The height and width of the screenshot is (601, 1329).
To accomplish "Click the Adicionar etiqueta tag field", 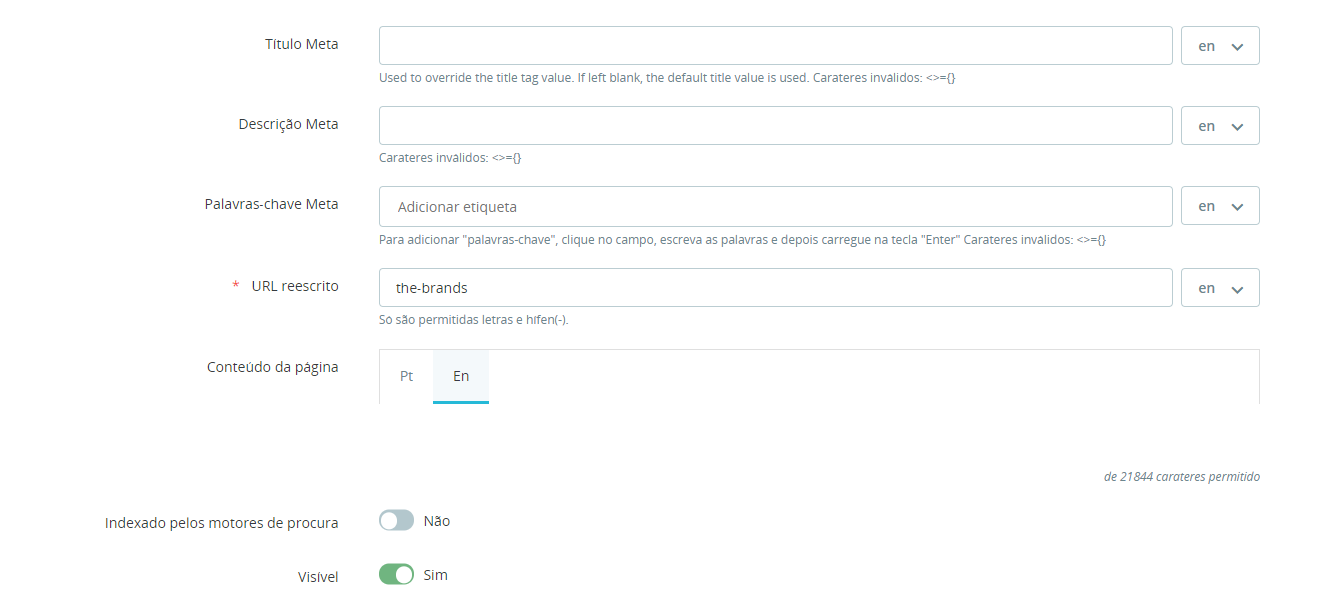I will click(775, 207).
